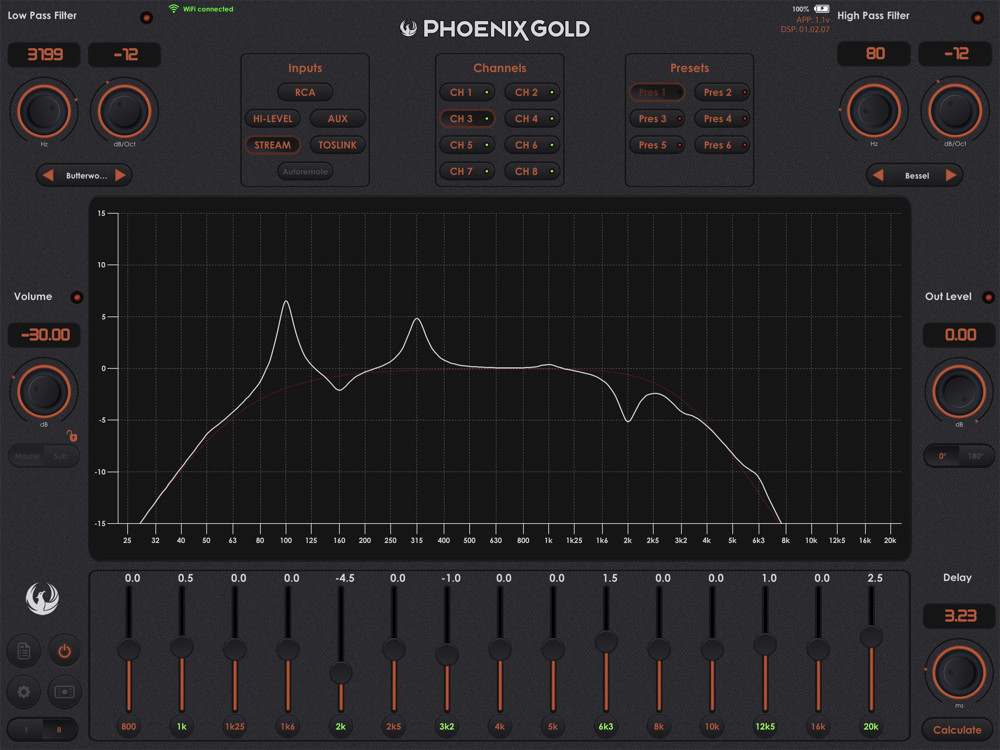Screen dimensions: 1000x750
Task: Select previous high pass filter type arrow
Action: pyautogui.click(x=878, y=175)
